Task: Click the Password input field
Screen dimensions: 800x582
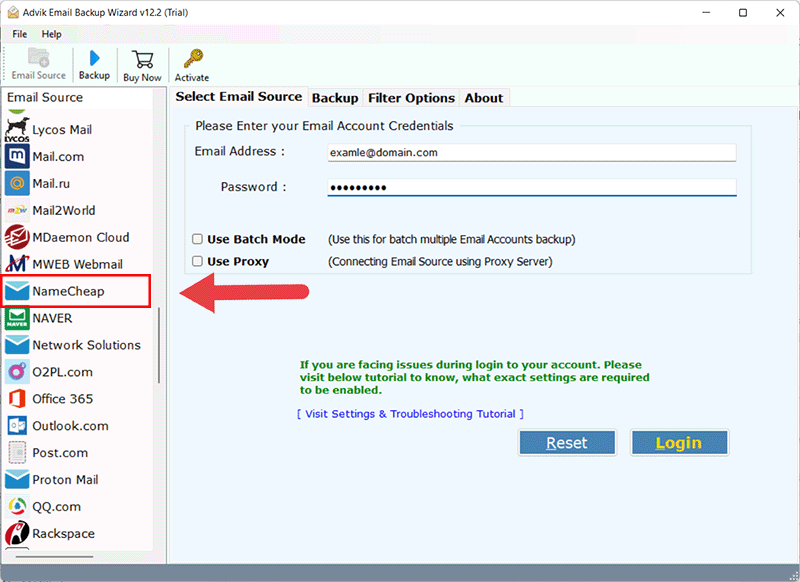Action: [532, 187]
